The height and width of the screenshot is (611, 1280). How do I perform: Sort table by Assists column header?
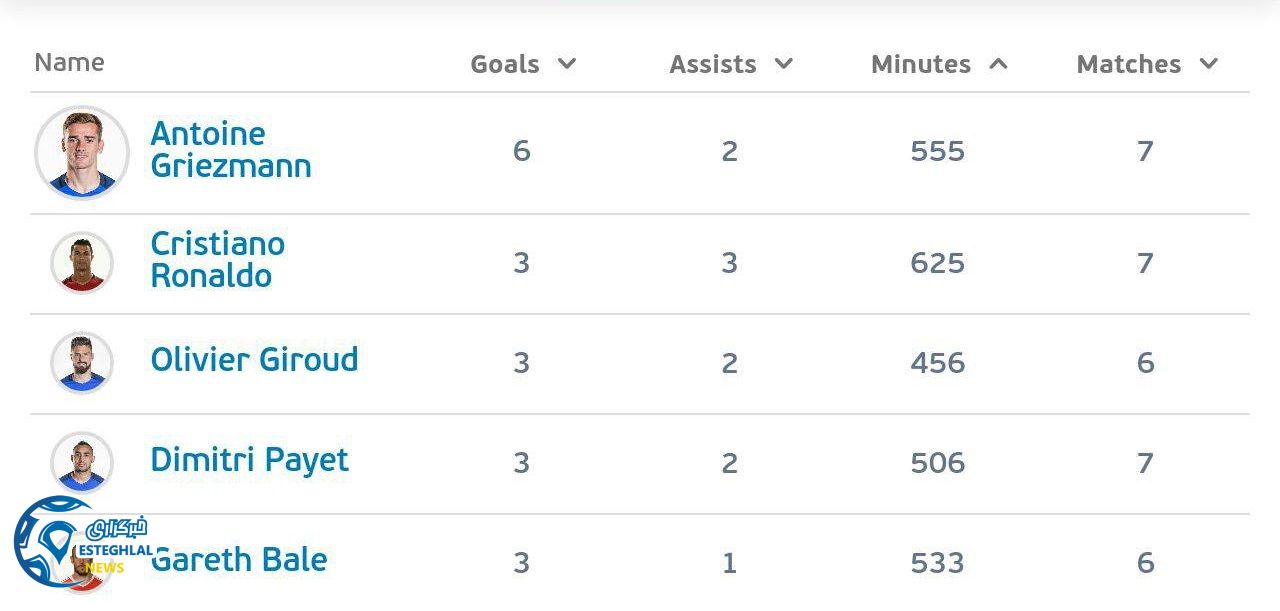tap(713, 64)
